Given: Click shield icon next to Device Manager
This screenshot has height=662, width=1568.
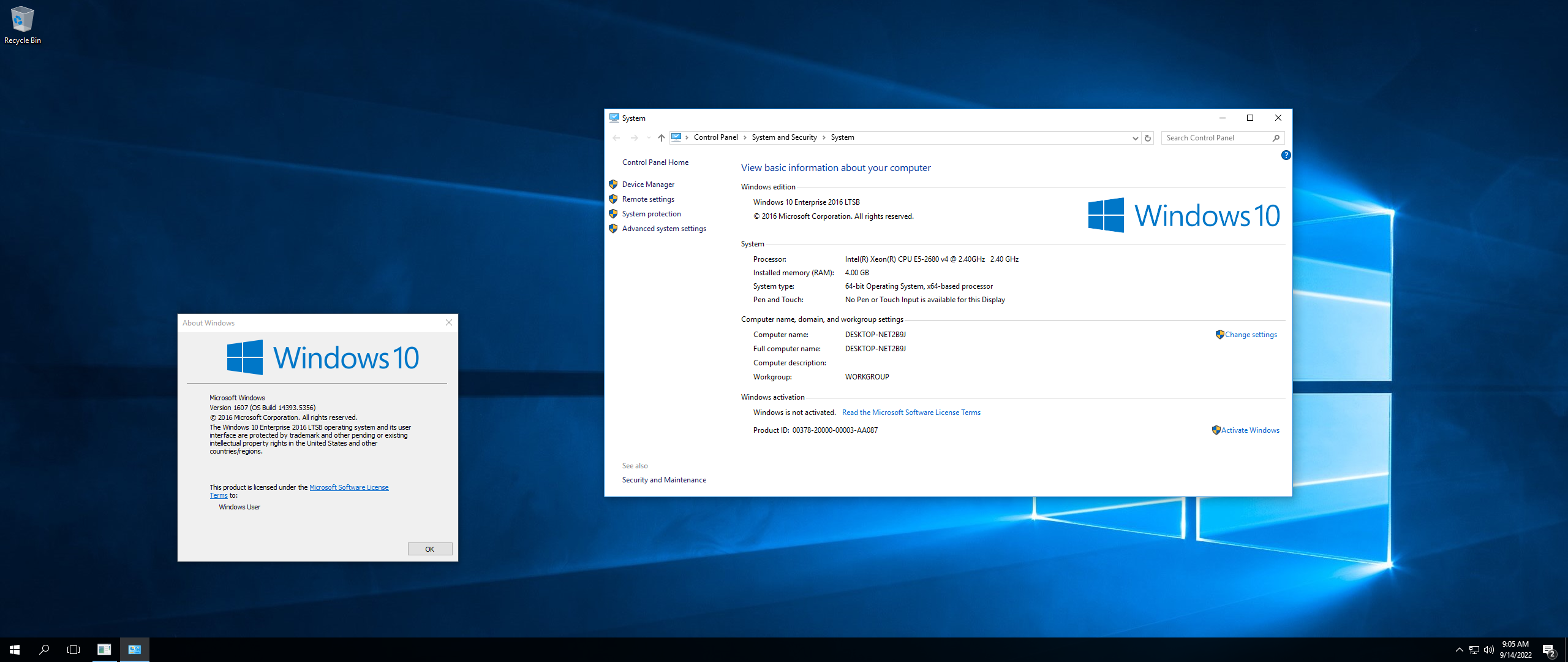Looking at the screenshot, I should [613, 184].
